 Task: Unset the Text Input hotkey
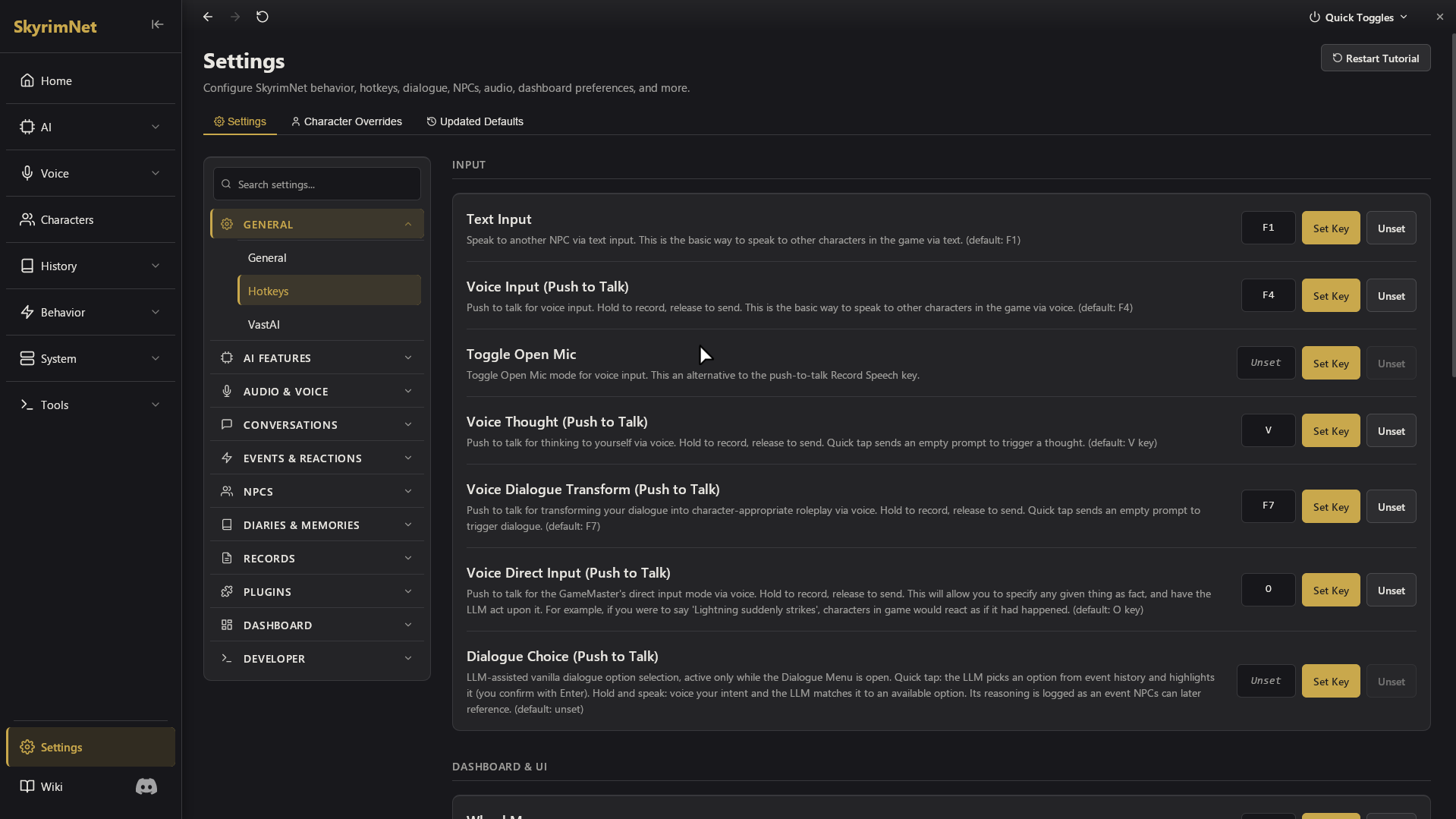tap(1391, 228)
